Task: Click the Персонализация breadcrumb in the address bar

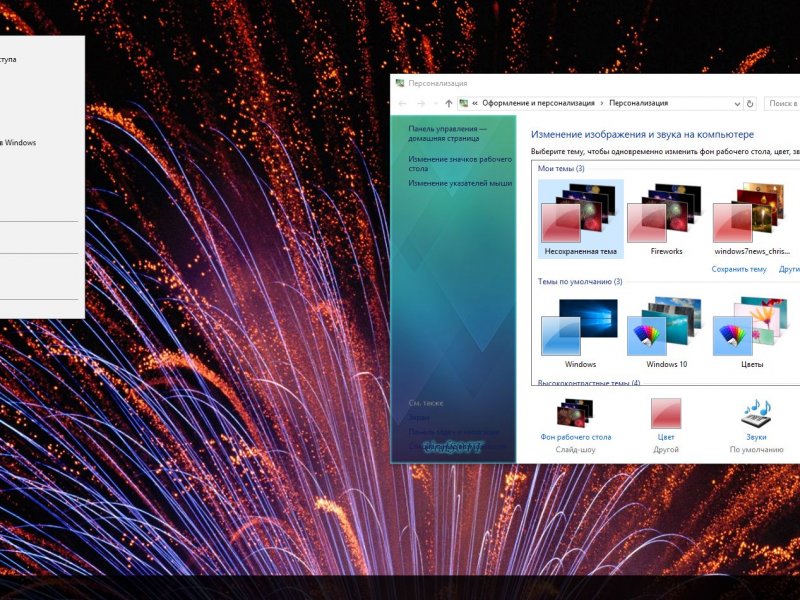Action: [638, 103]
